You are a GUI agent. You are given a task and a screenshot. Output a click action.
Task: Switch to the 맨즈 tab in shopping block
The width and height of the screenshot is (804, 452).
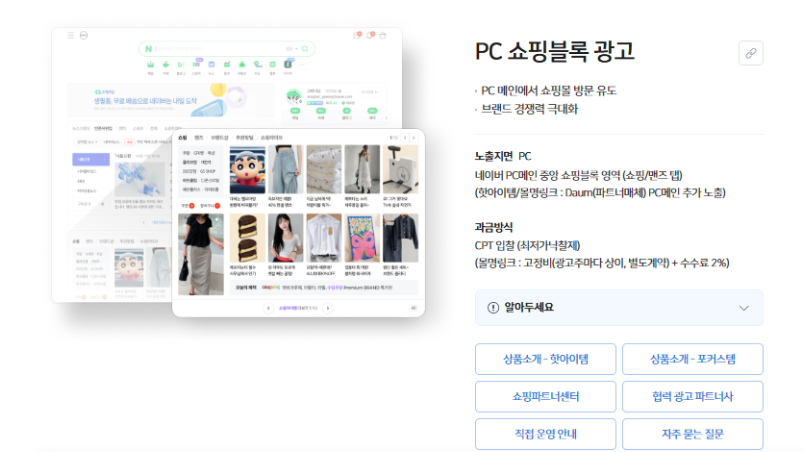tap(199, 137)
